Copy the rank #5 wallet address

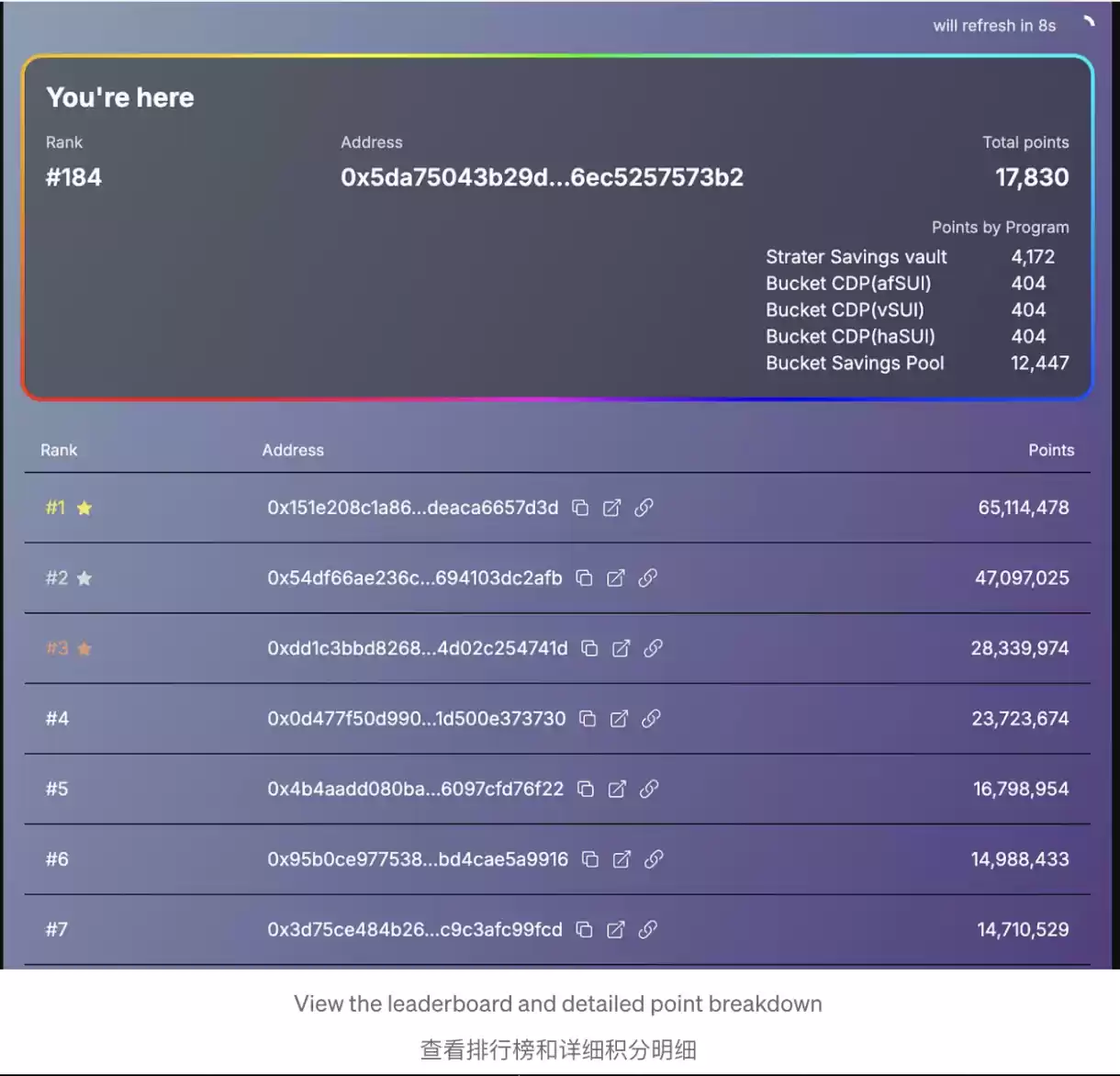point(586,789)
